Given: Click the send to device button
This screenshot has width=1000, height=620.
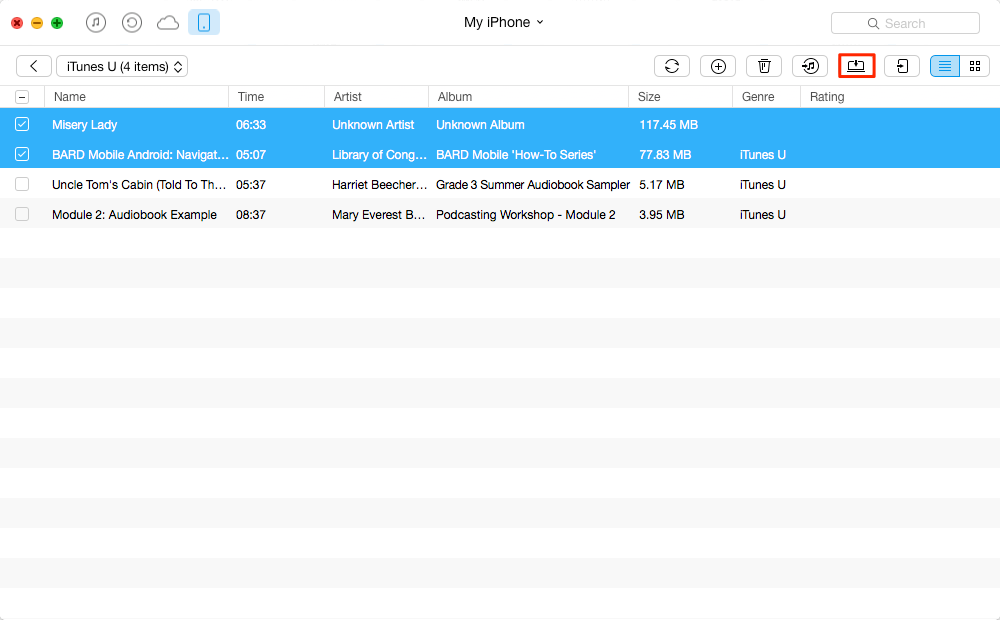Looking at the screenshot, I should coord(902,66).
